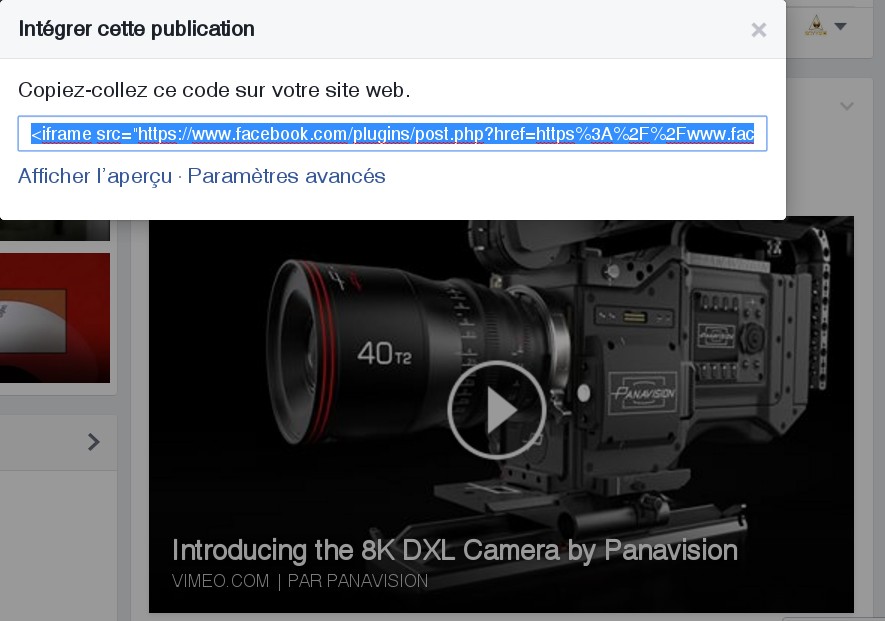
Task: Open the post options chevron menu
Action: pyautogui.click(x=847, y=106)
